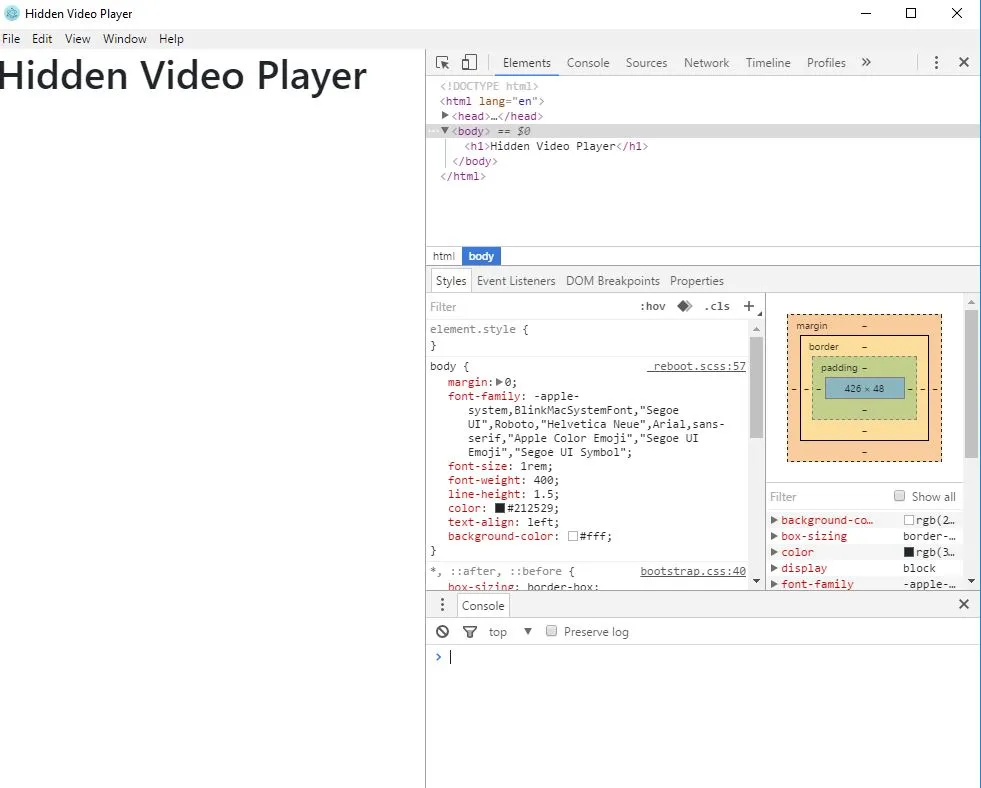This screenshot has width=981, height=788.
Task: Click computed background-color rgb swatch
Action: pos(908,520)
